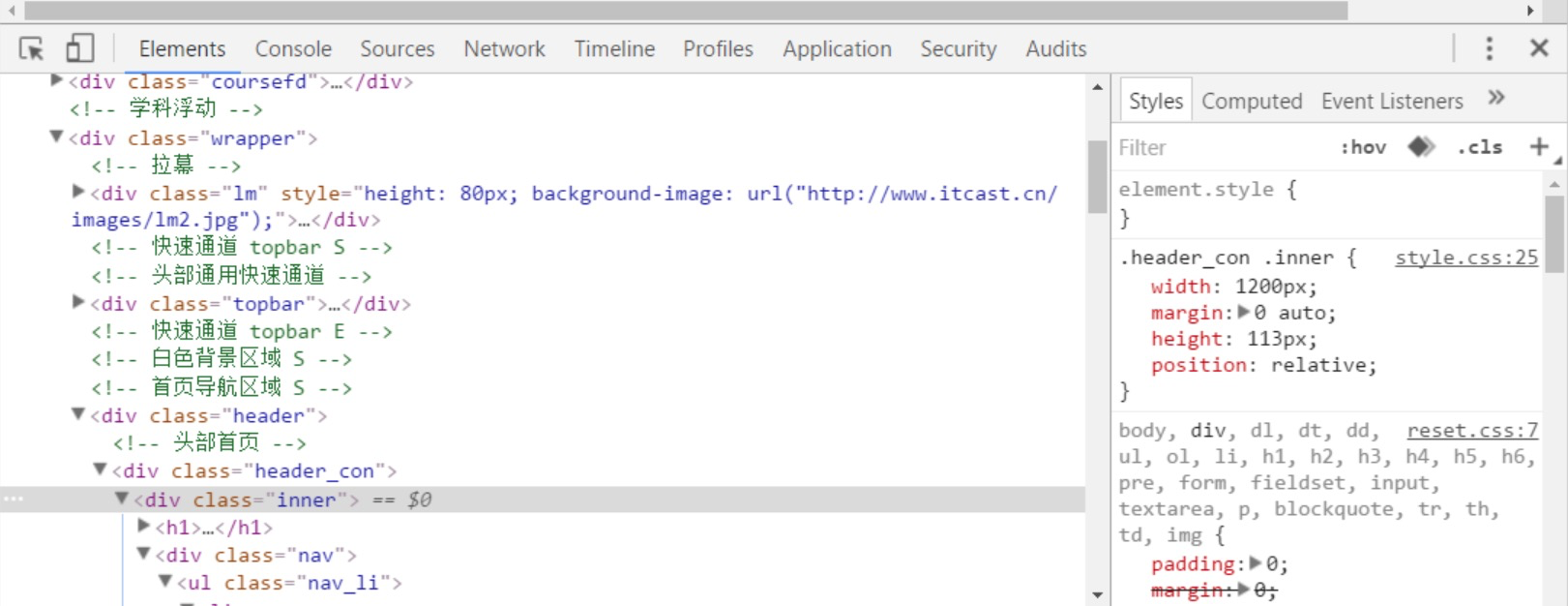
Task: Toggle the :hov element state panel
Action: [1363, 147]
